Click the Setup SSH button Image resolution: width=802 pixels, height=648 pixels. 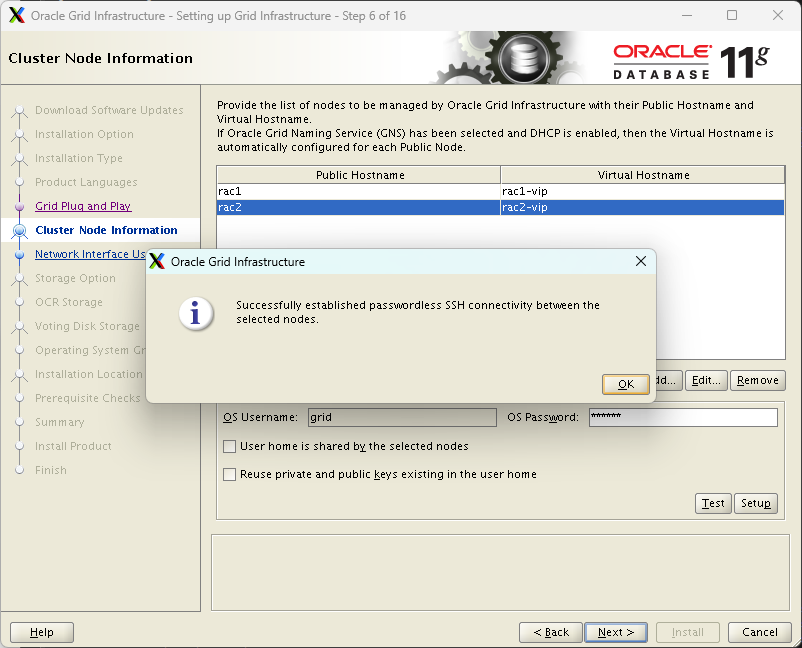[x=756, y=503]
